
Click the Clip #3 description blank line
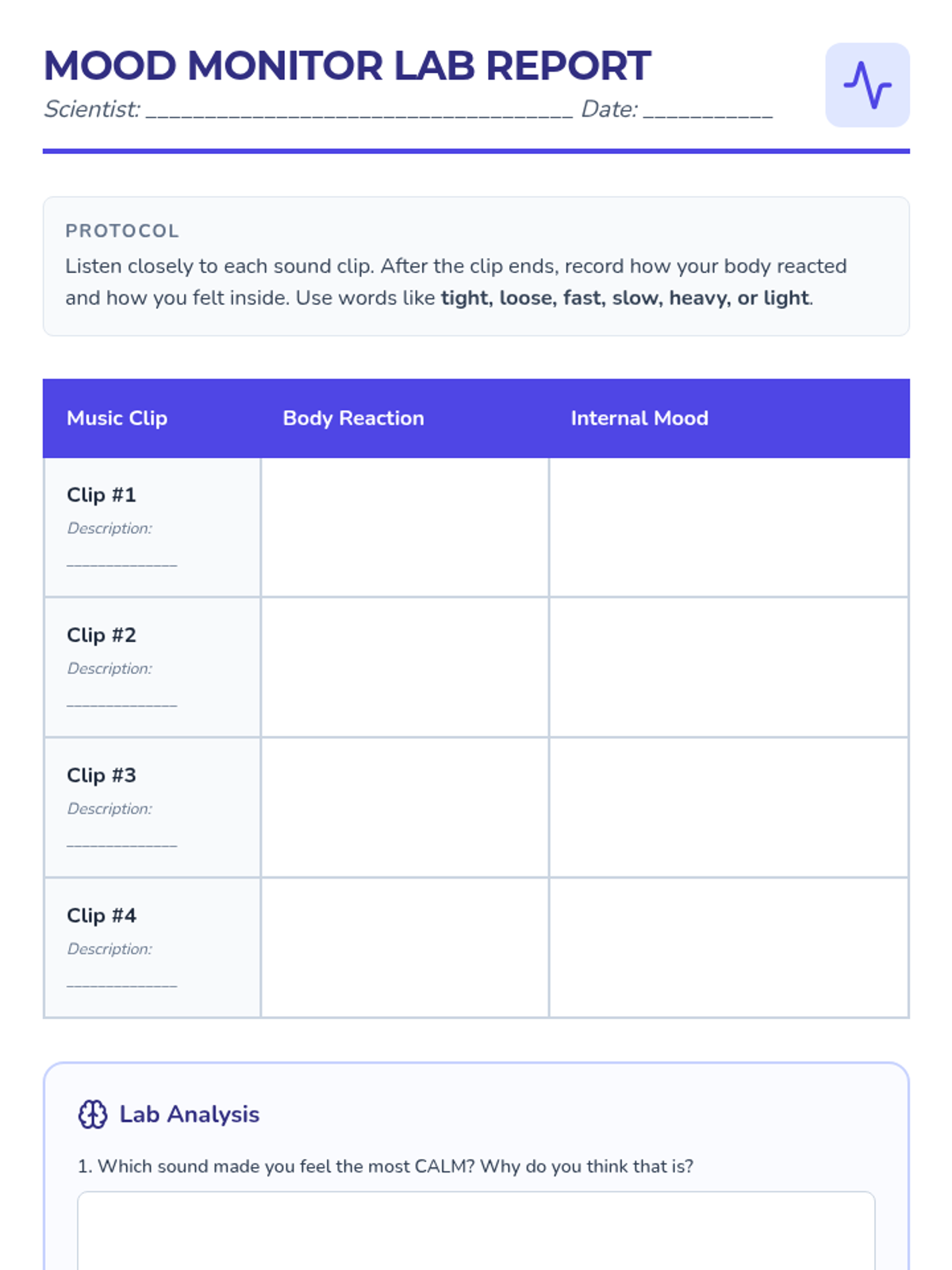[122, 842]
